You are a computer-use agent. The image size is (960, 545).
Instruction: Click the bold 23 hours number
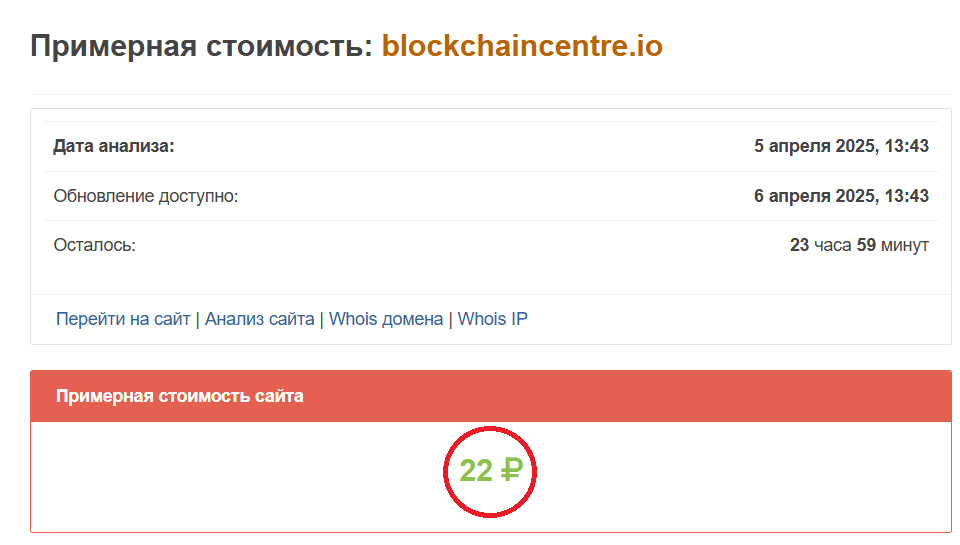coord(799,245)
